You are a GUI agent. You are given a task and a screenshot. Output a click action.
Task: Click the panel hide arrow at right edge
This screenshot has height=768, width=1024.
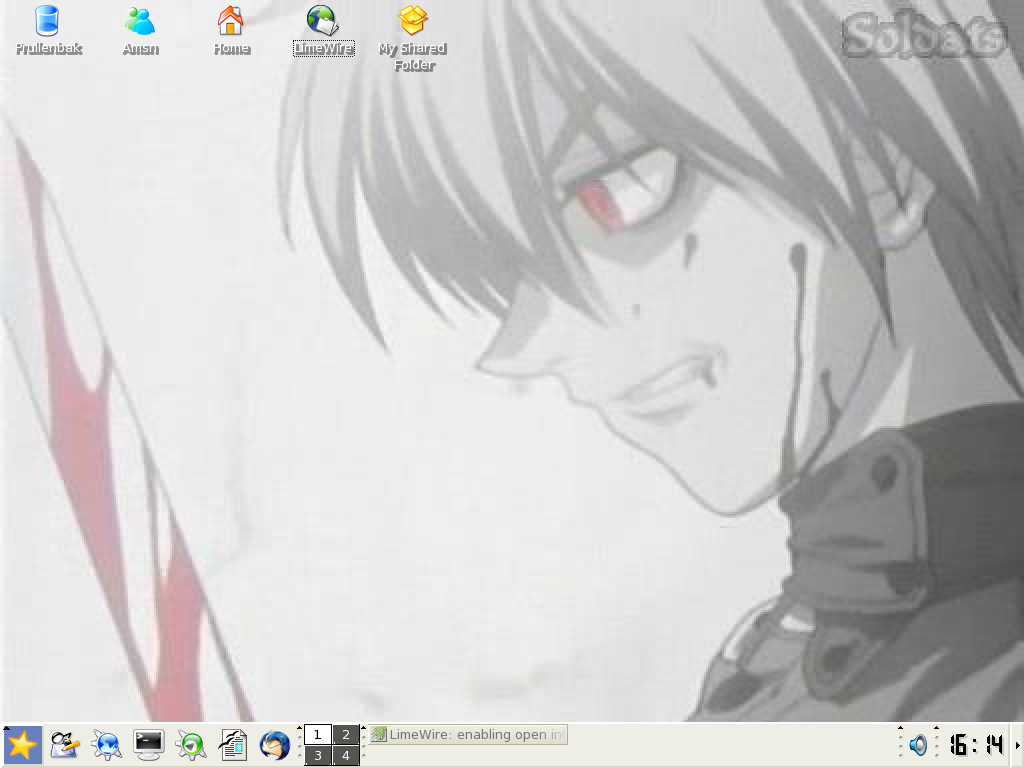click(x=1017, y=745)
